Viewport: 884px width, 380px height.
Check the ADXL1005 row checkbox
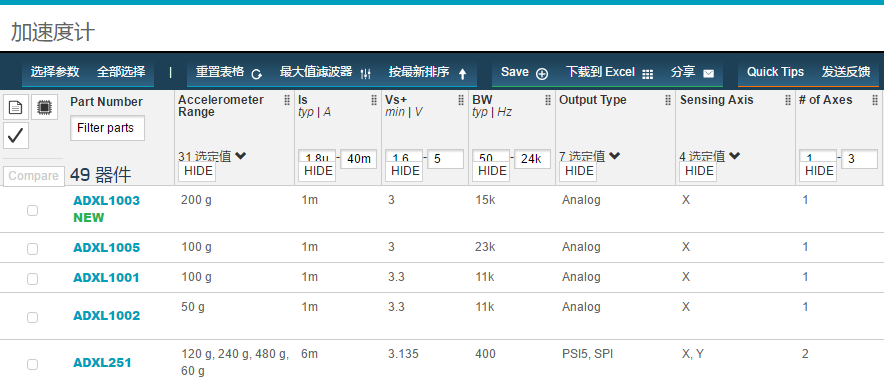[x=33, y=249]
